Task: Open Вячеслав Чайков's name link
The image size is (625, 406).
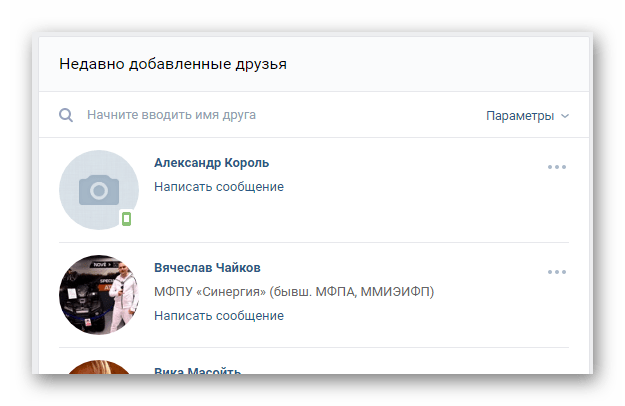Action: (207, 268)
